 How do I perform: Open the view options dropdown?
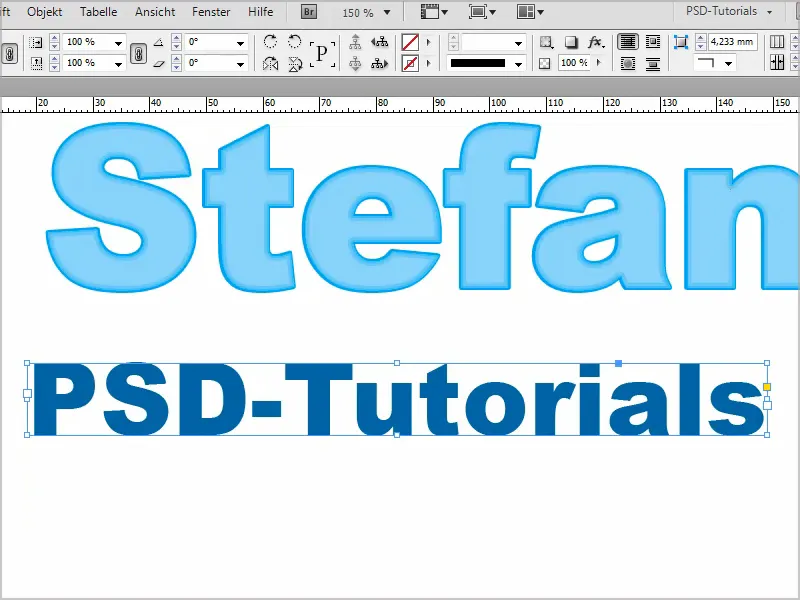pyautogui.click(x=434, y=12)
